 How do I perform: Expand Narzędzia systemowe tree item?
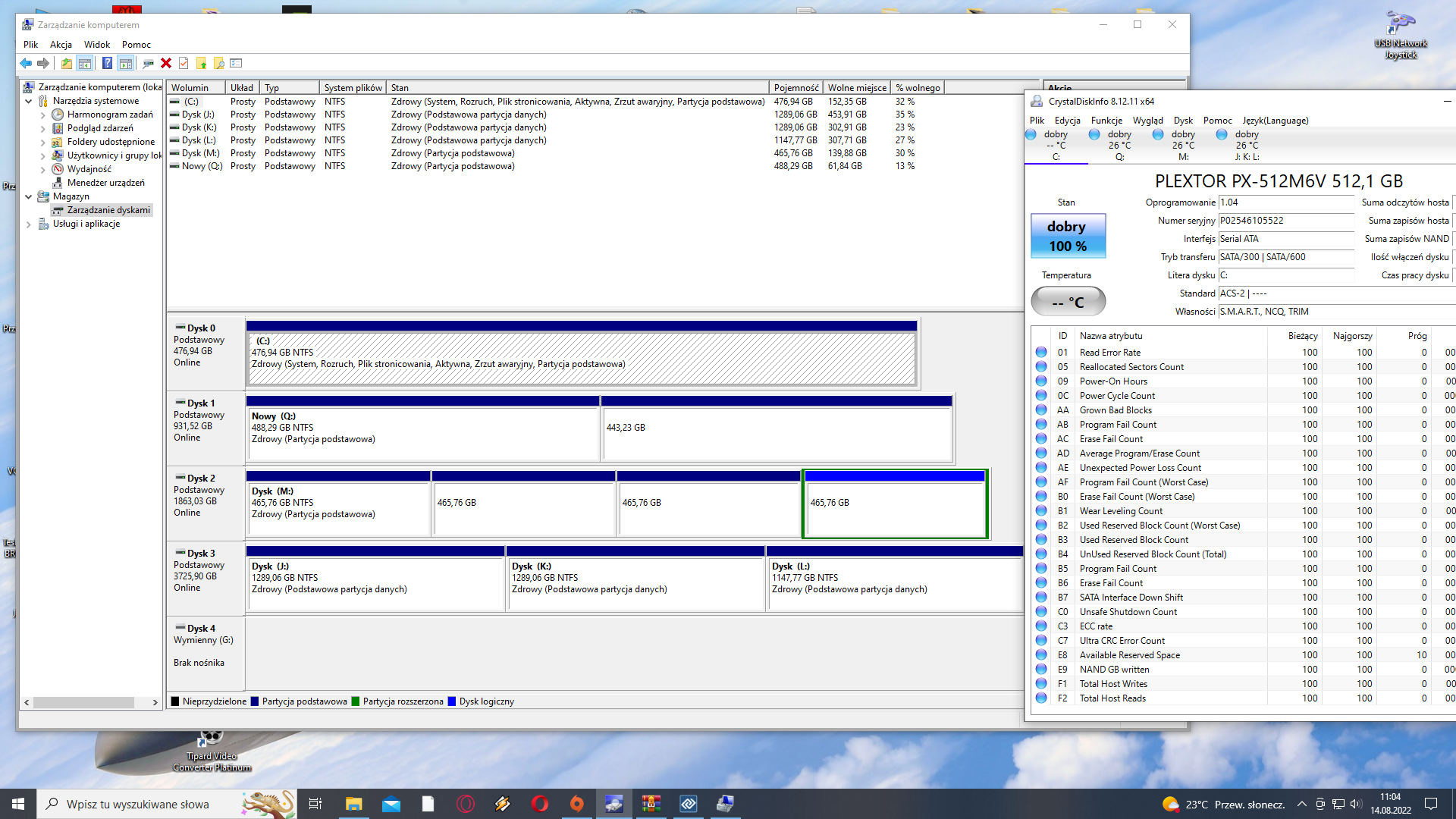point(28,100)
